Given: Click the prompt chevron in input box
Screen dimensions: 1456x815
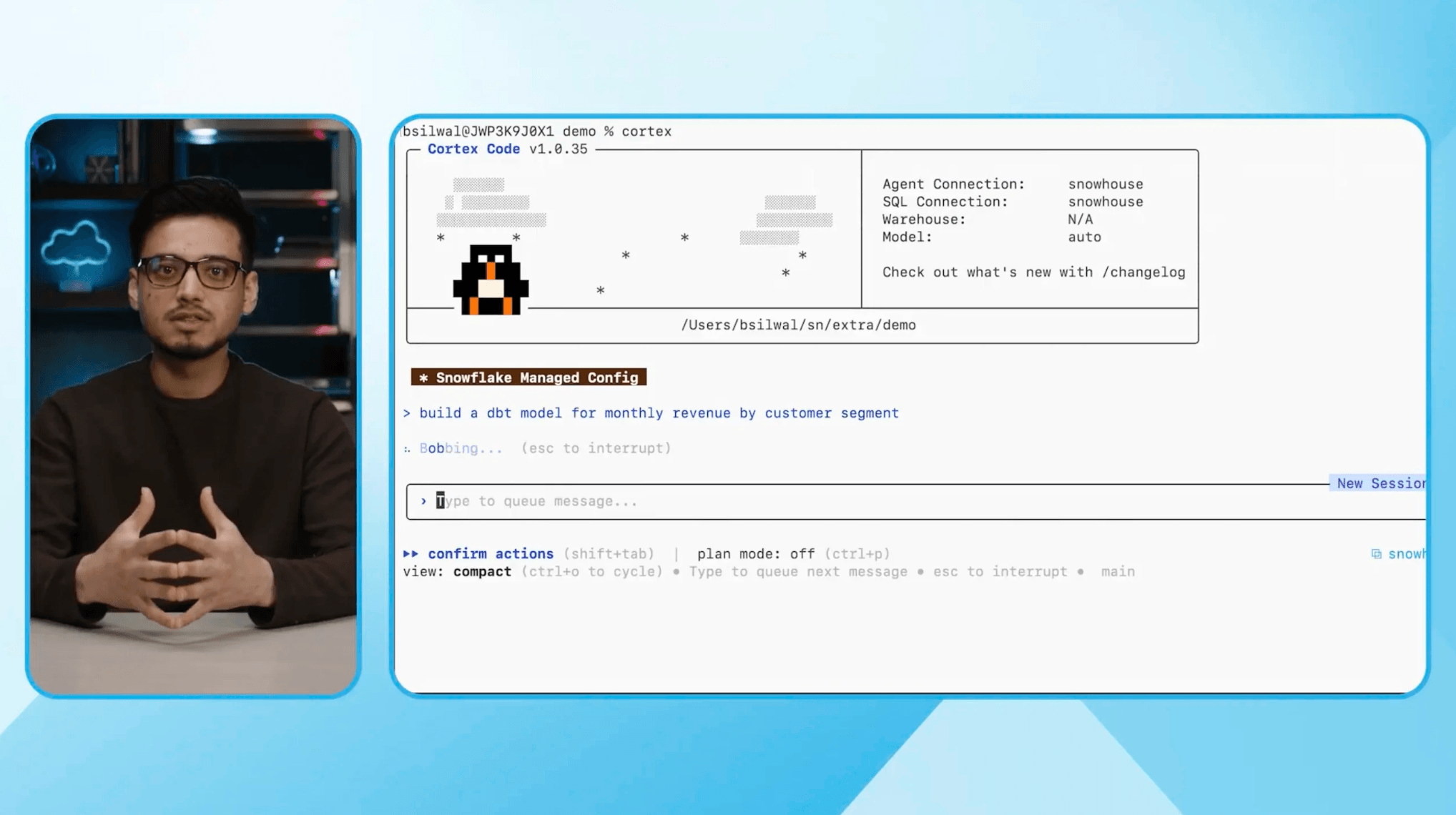Looking at the screenshot, I should [x=423, y=502].
